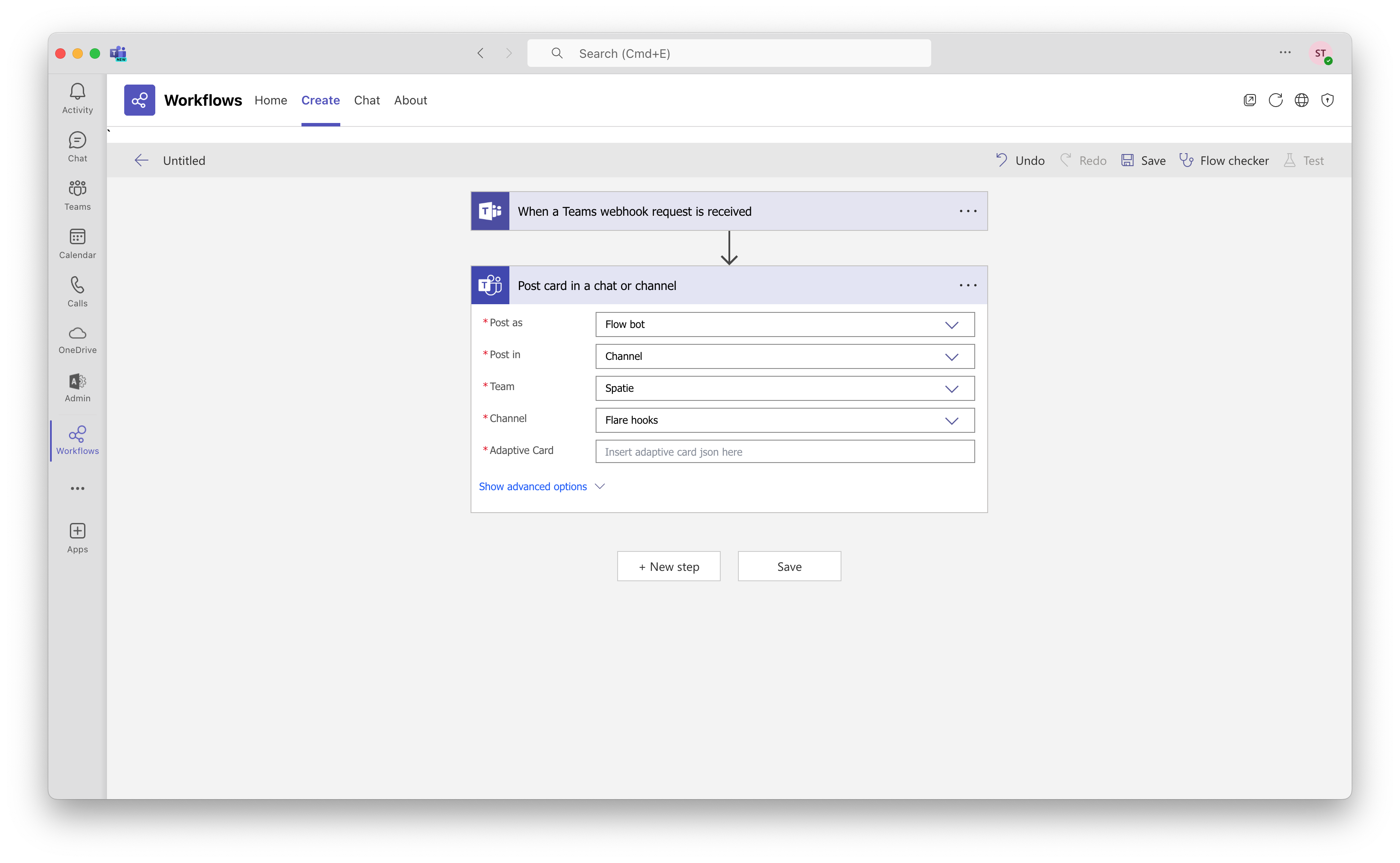This screenshot has height=863, width=1400.
Task: Open webhook trigger card options menu
Action: click(x=967, y=211)
